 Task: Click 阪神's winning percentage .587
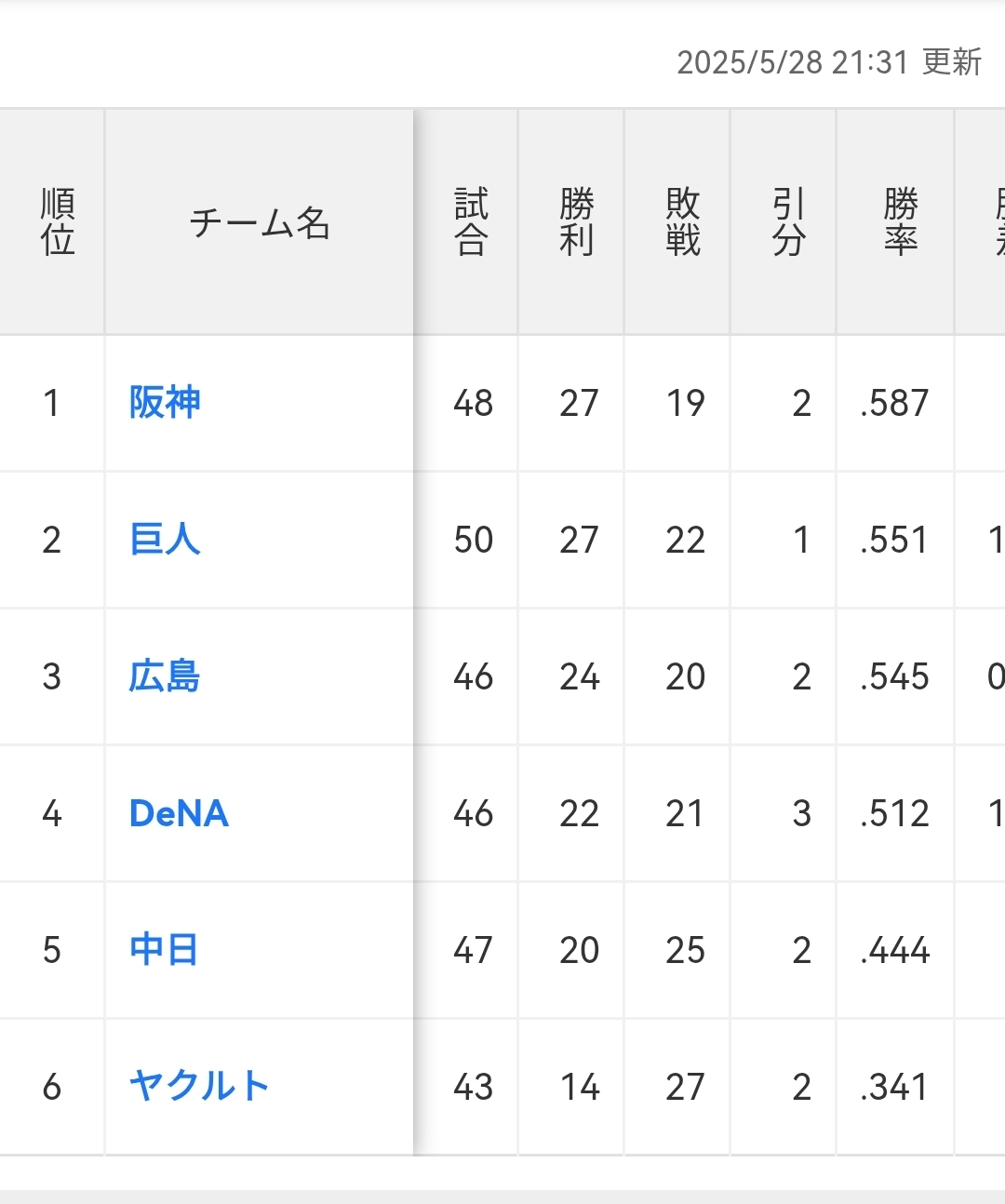pos(894,404)
